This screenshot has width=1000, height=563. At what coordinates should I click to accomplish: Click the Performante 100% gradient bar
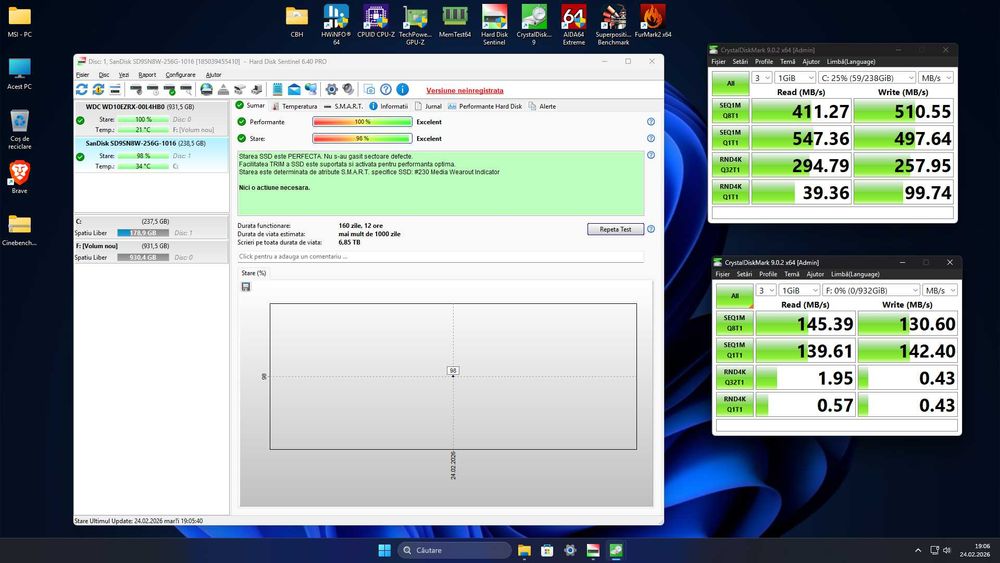pyautogui.click(x=362, y=122)
